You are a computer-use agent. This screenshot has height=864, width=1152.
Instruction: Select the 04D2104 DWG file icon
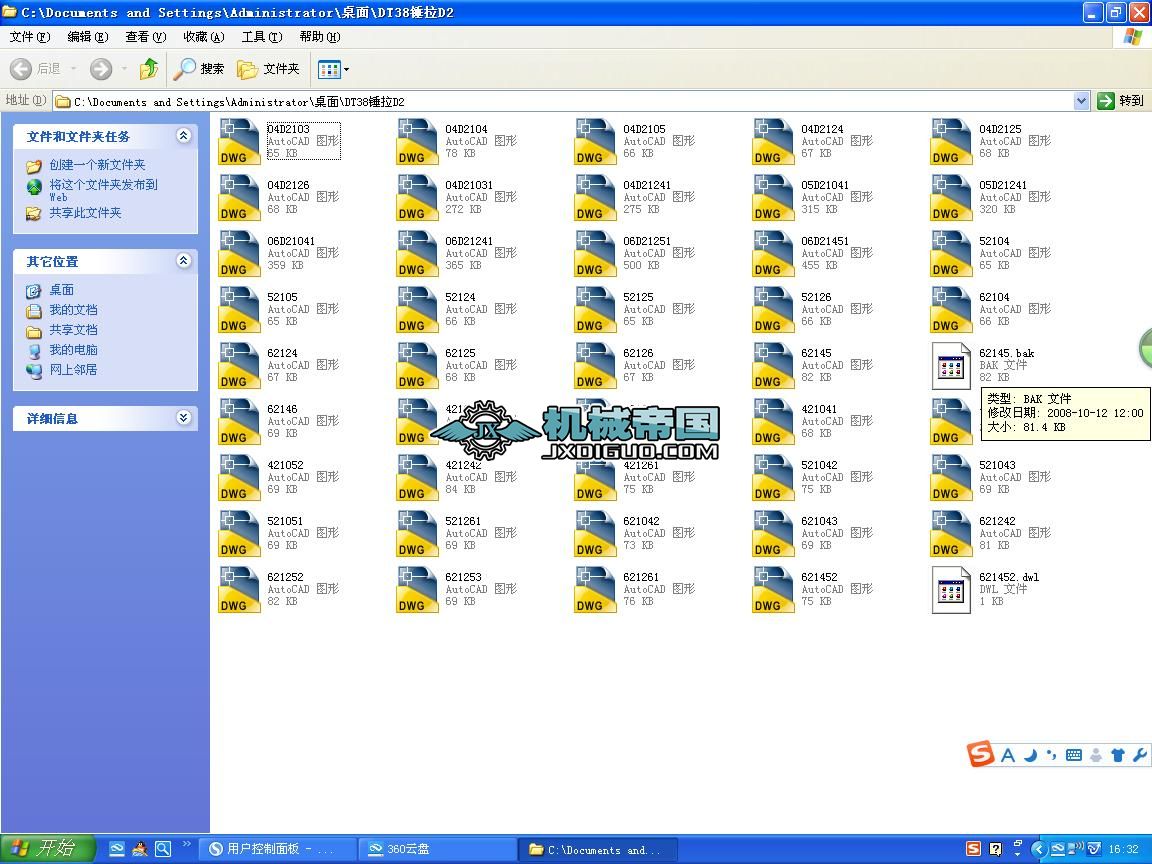pyautogui.click(x=417, y=142)
